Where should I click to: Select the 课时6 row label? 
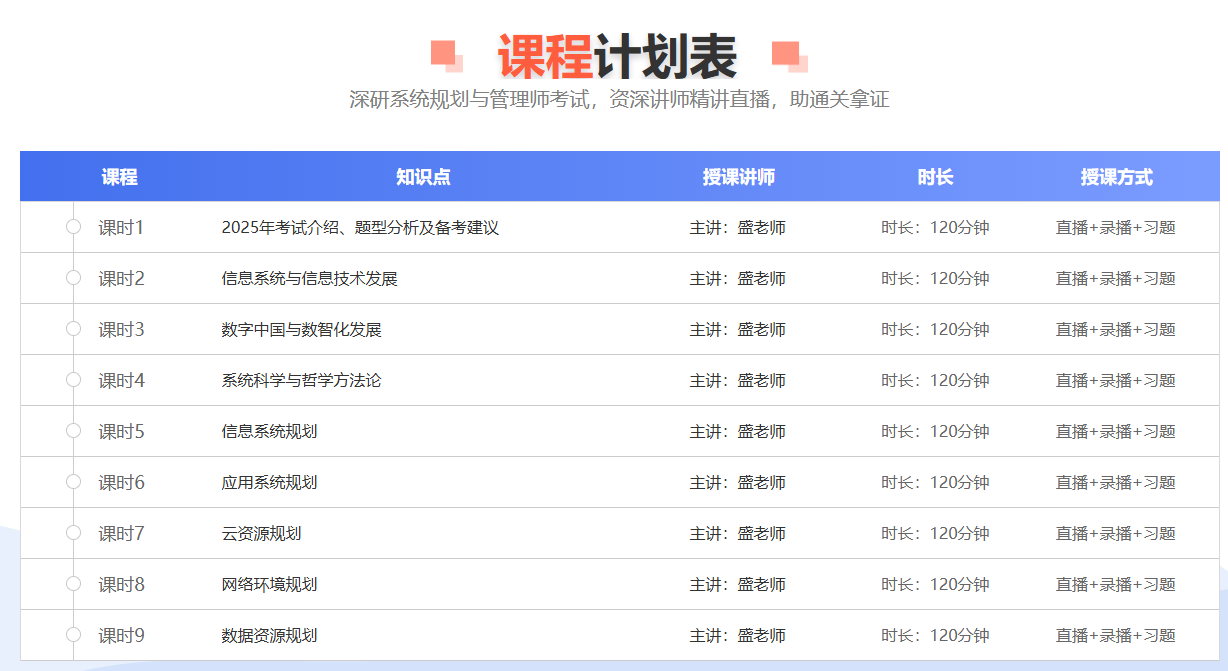pos(121,483)
